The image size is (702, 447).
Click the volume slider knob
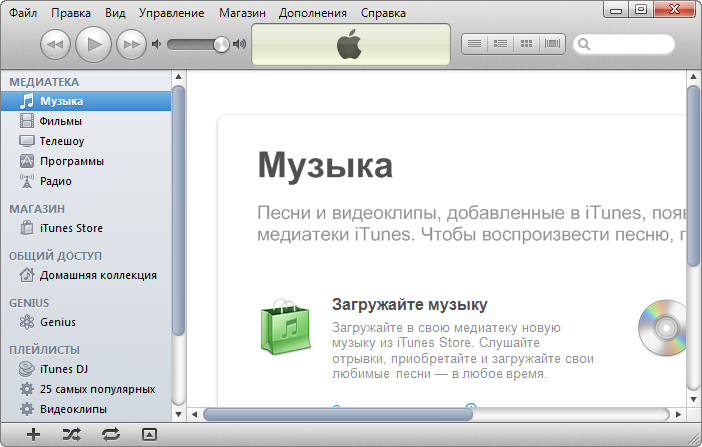pyautogui.click(x=221, y=44)
